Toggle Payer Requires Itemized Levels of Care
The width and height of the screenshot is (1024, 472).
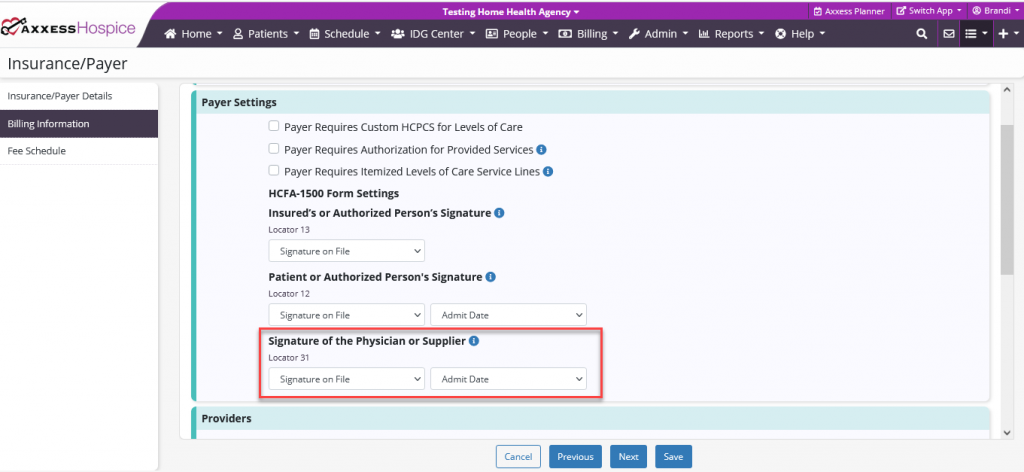(274, 171)
